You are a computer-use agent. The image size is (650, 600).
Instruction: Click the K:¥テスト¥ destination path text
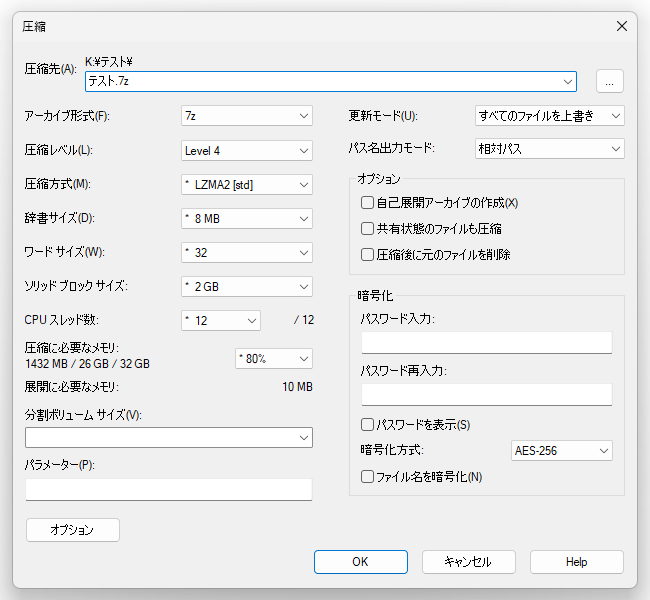pyautogui.click(x=109, y=62)
